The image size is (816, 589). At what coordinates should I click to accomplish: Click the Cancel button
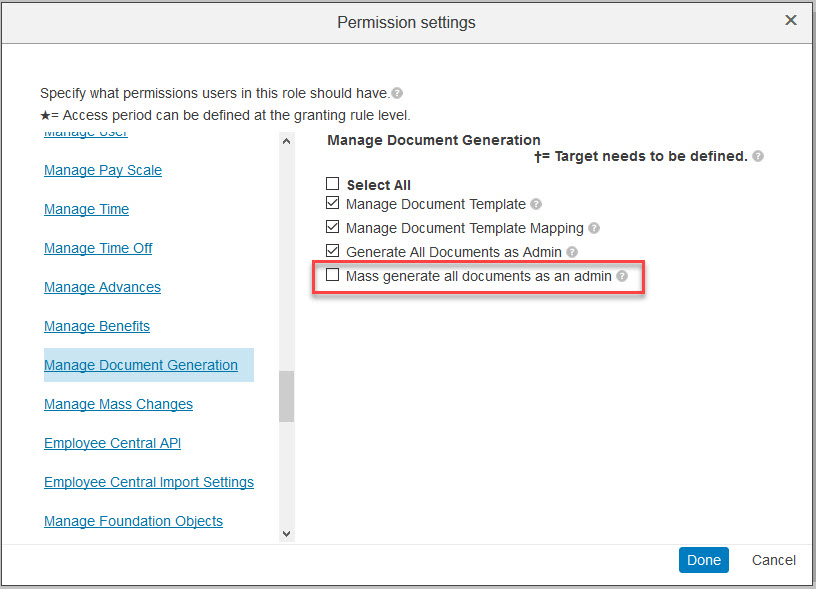click(x=773, y=560)
